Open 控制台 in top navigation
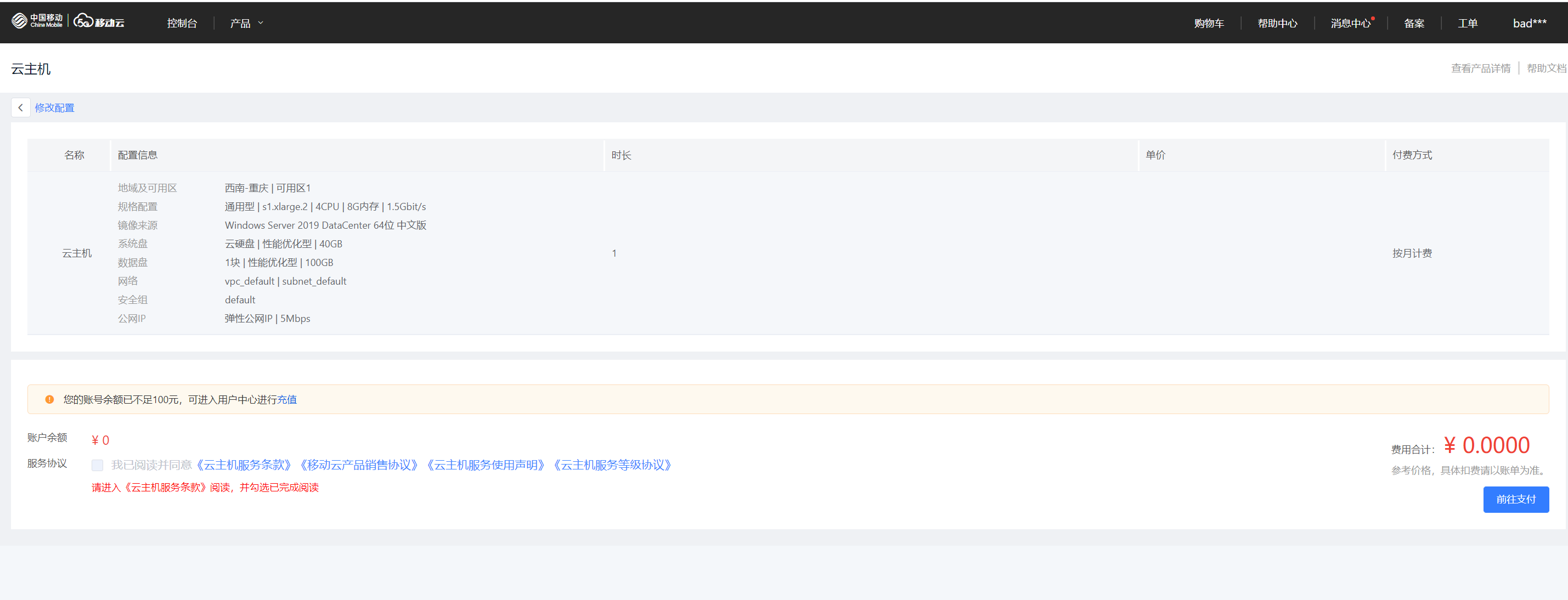This screenshot has width=1568, height=600. (x=182, y=23)
